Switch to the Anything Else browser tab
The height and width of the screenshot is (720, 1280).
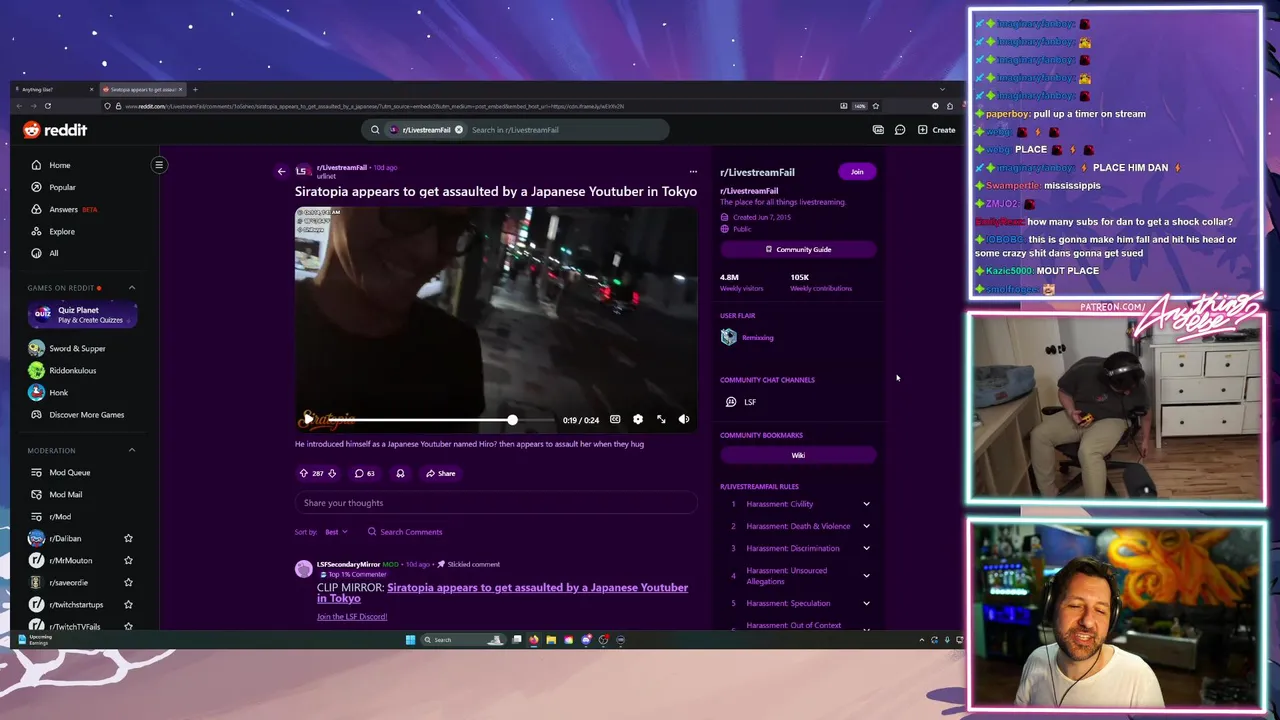point(55,89)
